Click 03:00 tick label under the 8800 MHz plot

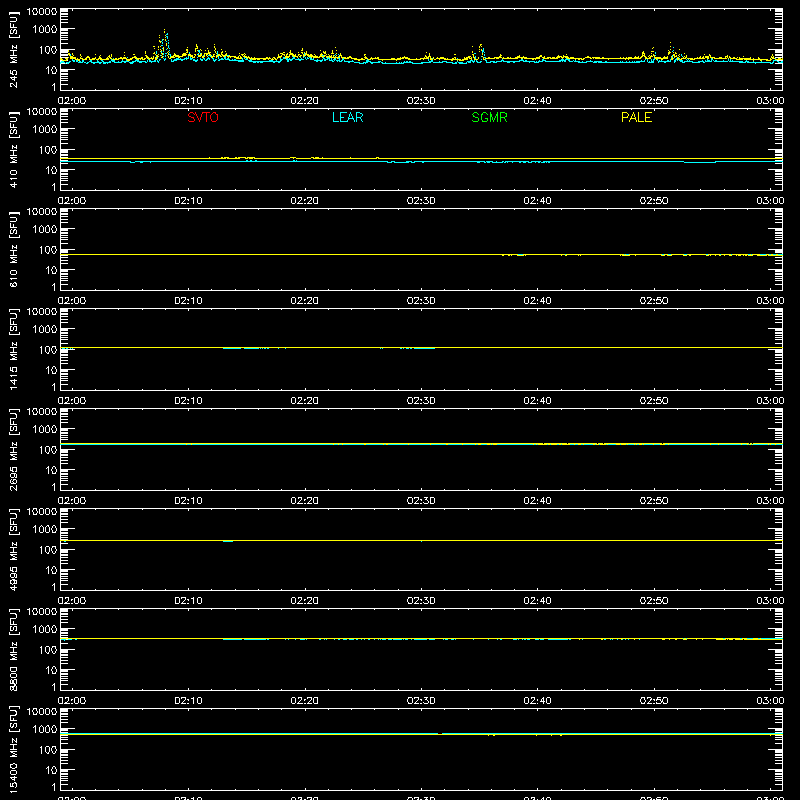coord(770,701)
